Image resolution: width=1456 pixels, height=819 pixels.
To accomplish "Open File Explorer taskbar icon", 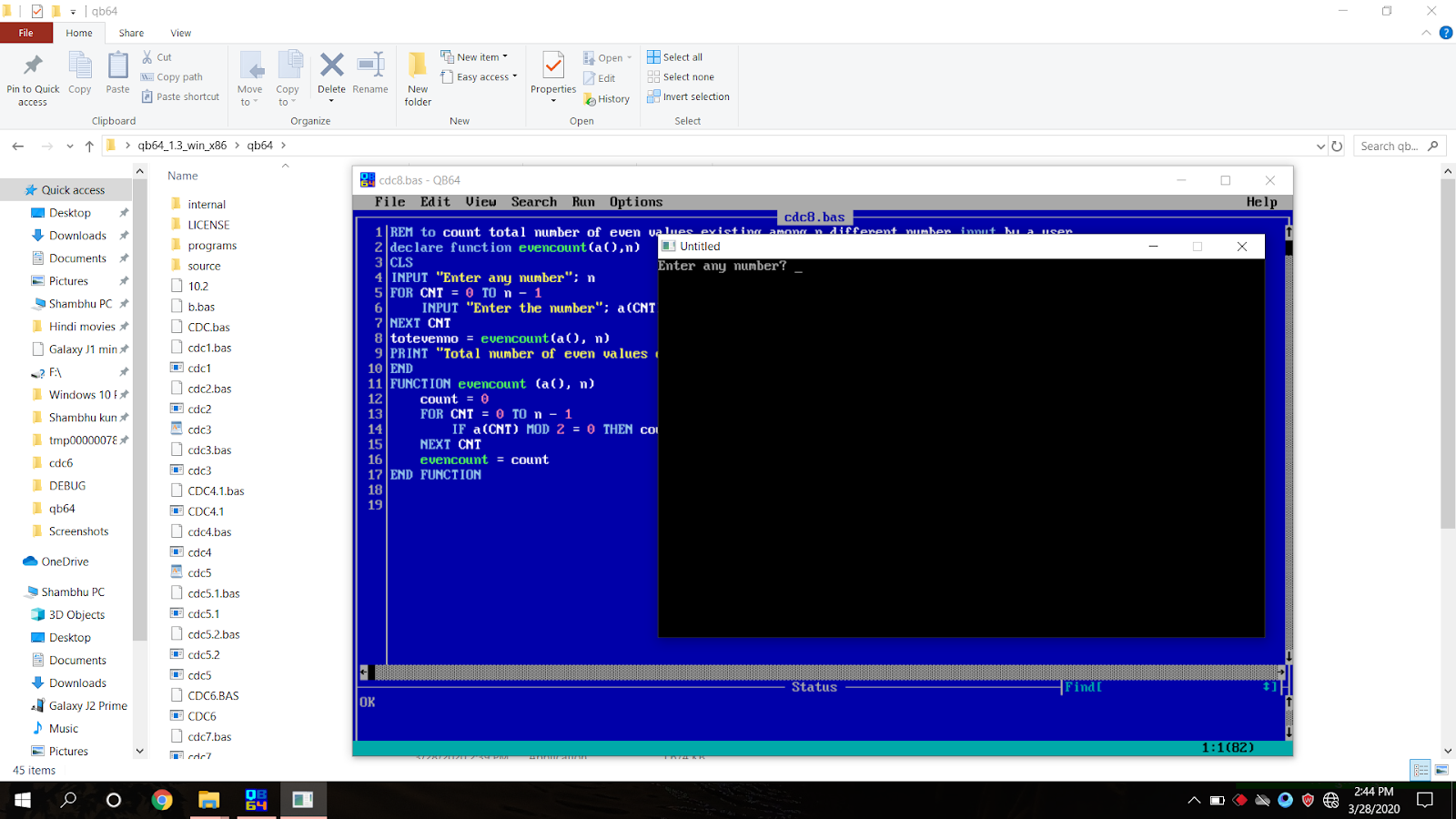I will click(209, 800).
